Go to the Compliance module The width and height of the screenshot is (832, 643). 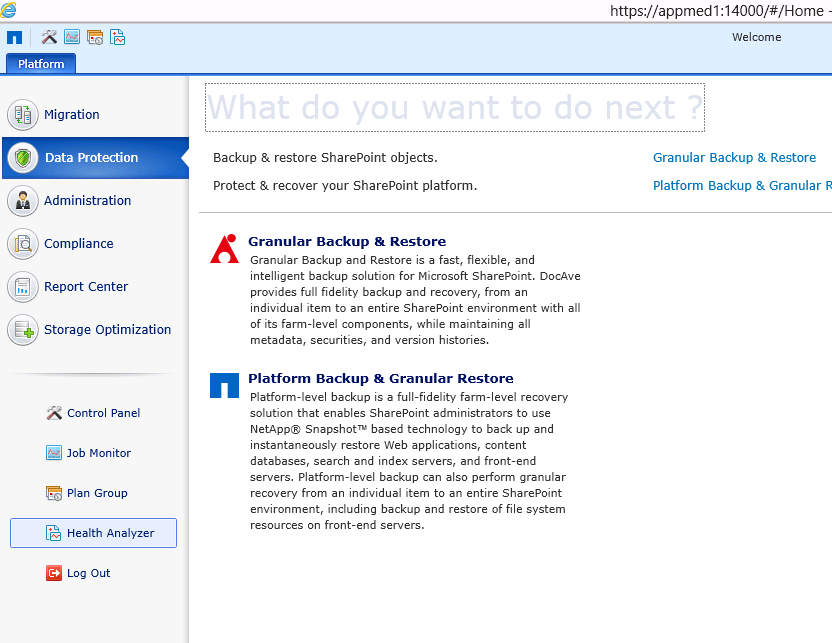pyautogui.click(x=78, y=244)
